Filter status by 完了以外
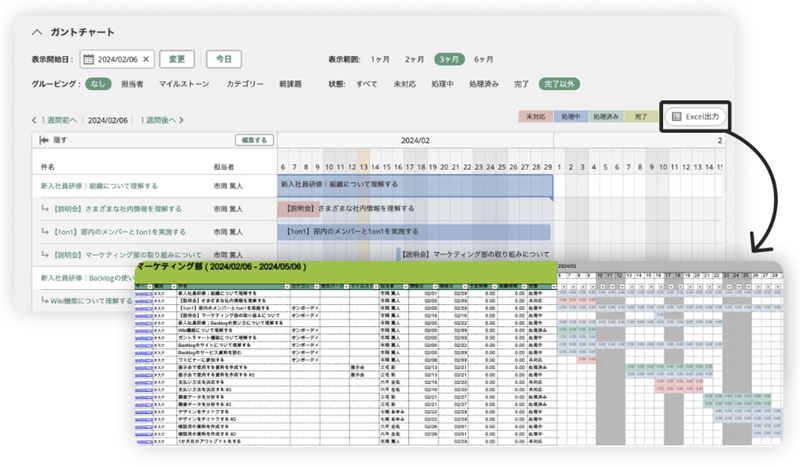800x467 pixels. pyautogui.click(x=561, y=85)
